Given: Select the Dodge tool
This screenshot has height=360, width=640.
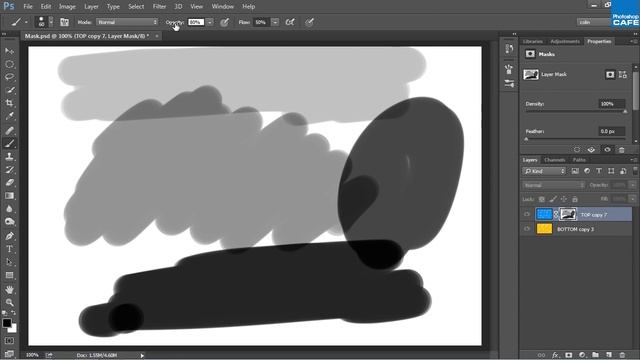Looking at the screenshot, I should pos(9,222).
